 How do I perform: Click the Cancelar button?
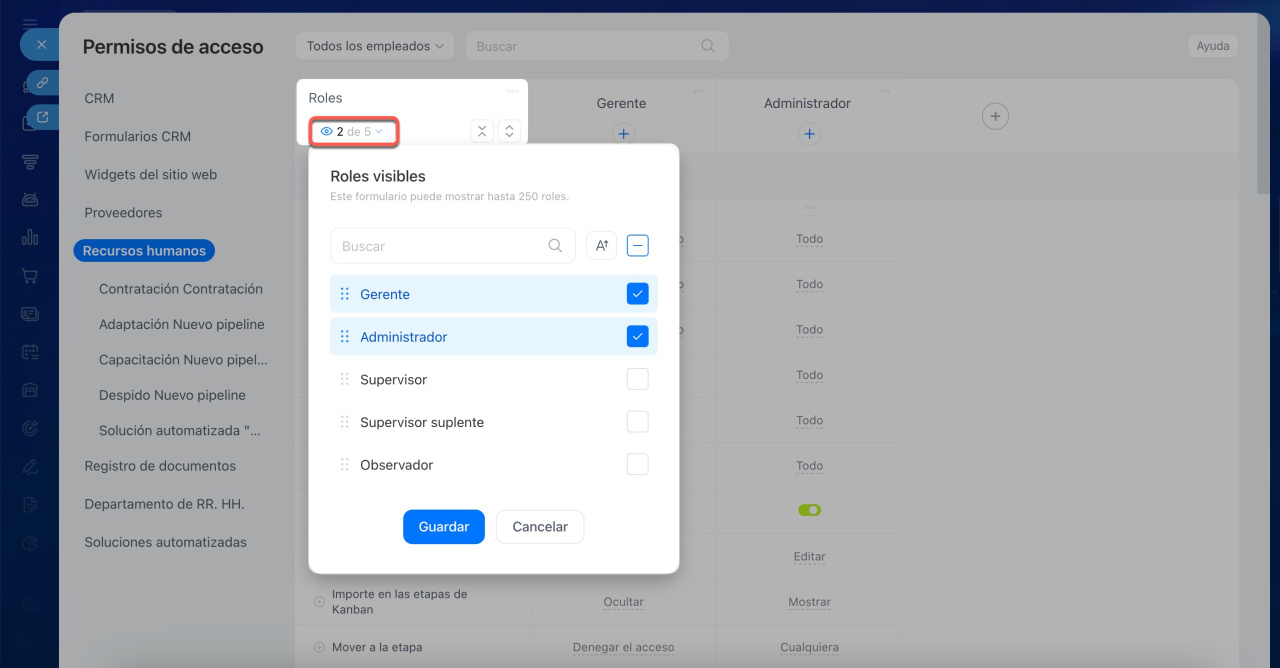click(539, 527)
